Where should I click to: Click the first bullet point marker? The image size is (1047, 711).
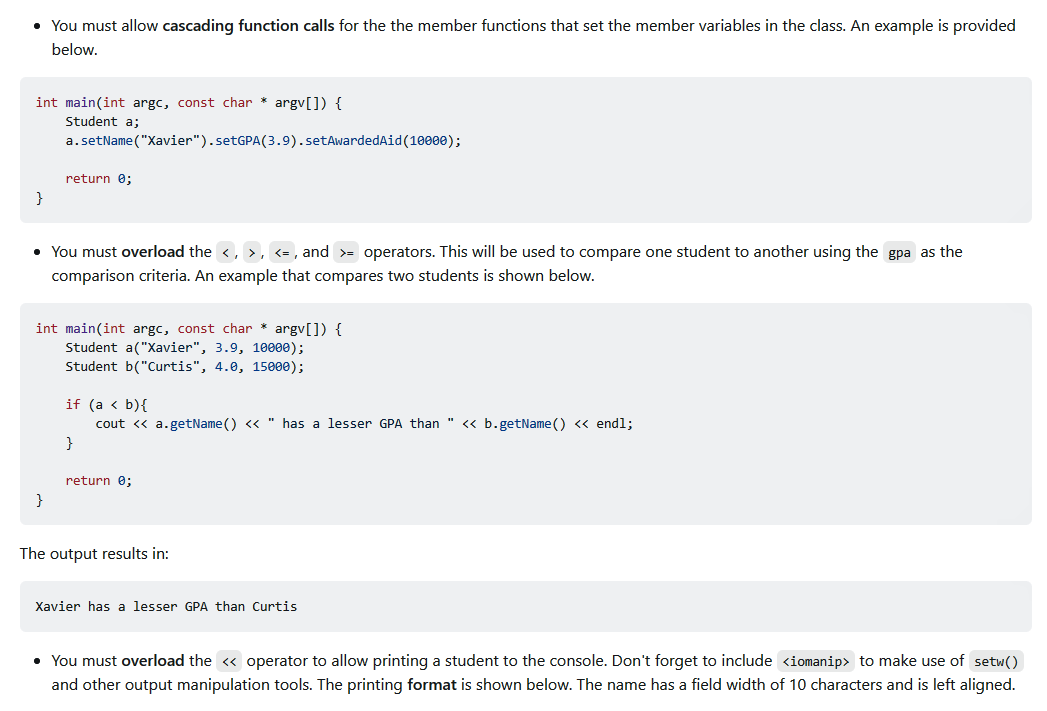[x=37, y=25]
